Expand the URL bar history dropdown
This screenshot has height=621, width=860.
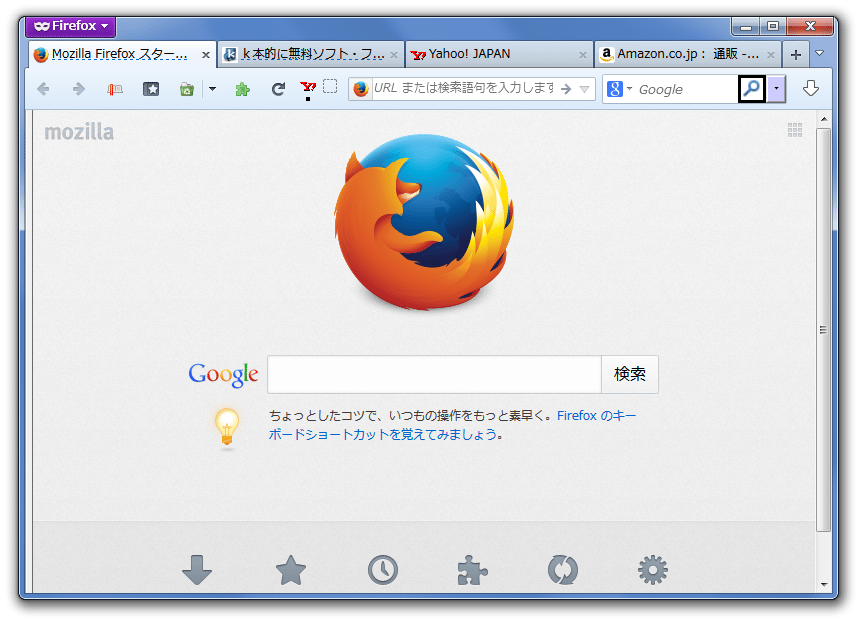pyautogui.click(x=585, y=89)
